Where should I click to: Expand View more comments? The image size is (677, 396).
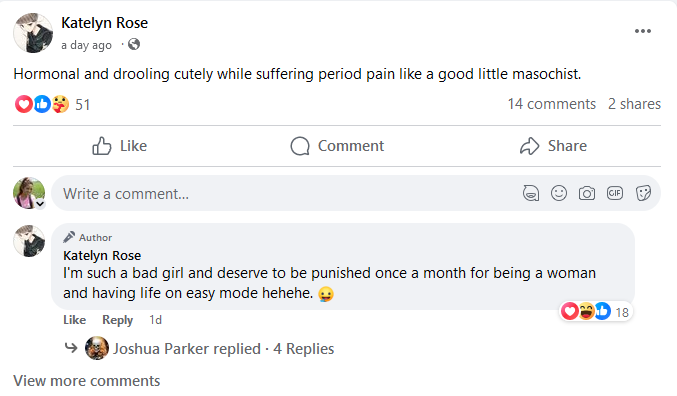click(x=86, y=381)
